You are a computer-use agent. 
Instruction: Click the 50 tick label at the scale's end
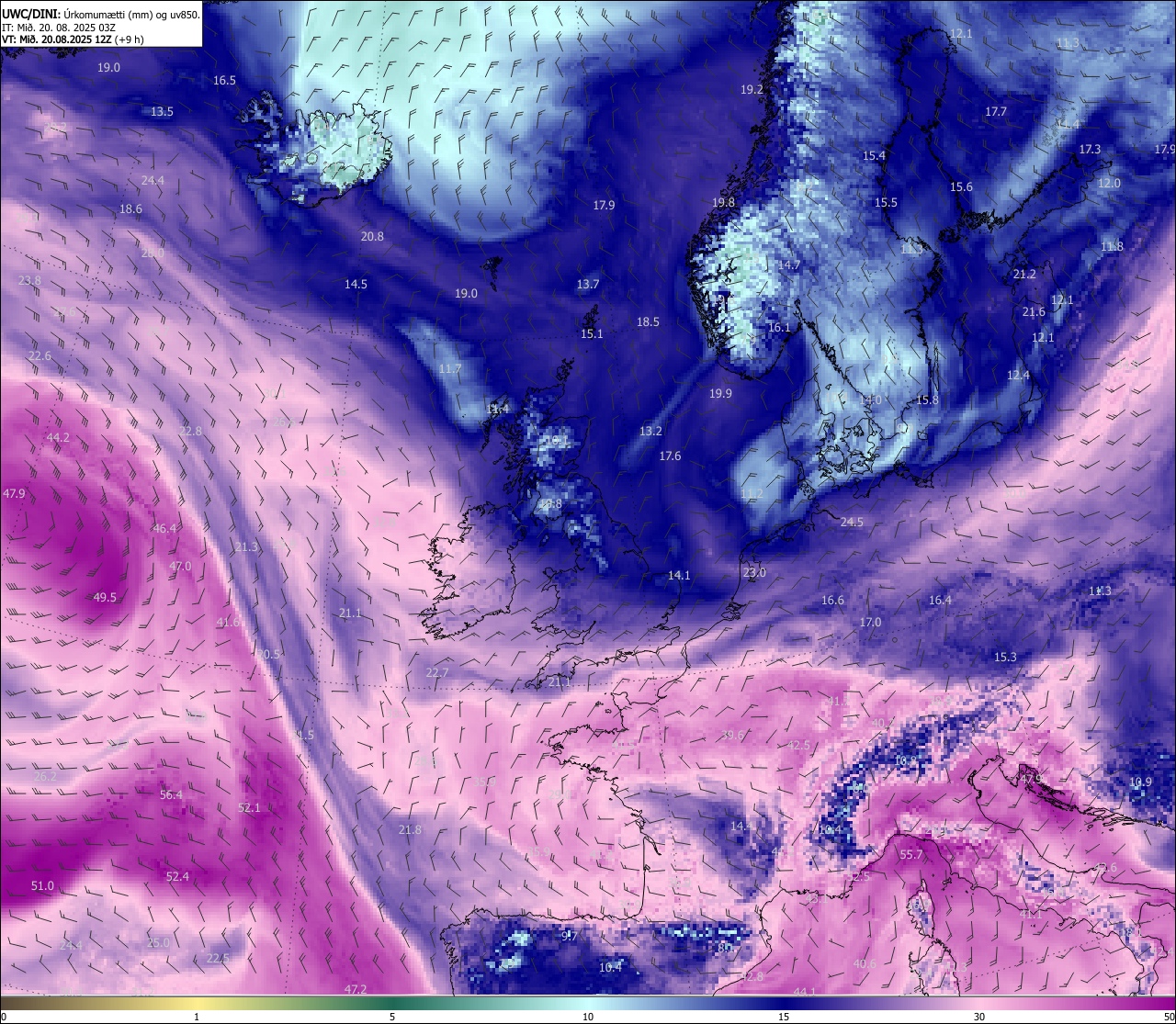click(x=1169, y=1017)
